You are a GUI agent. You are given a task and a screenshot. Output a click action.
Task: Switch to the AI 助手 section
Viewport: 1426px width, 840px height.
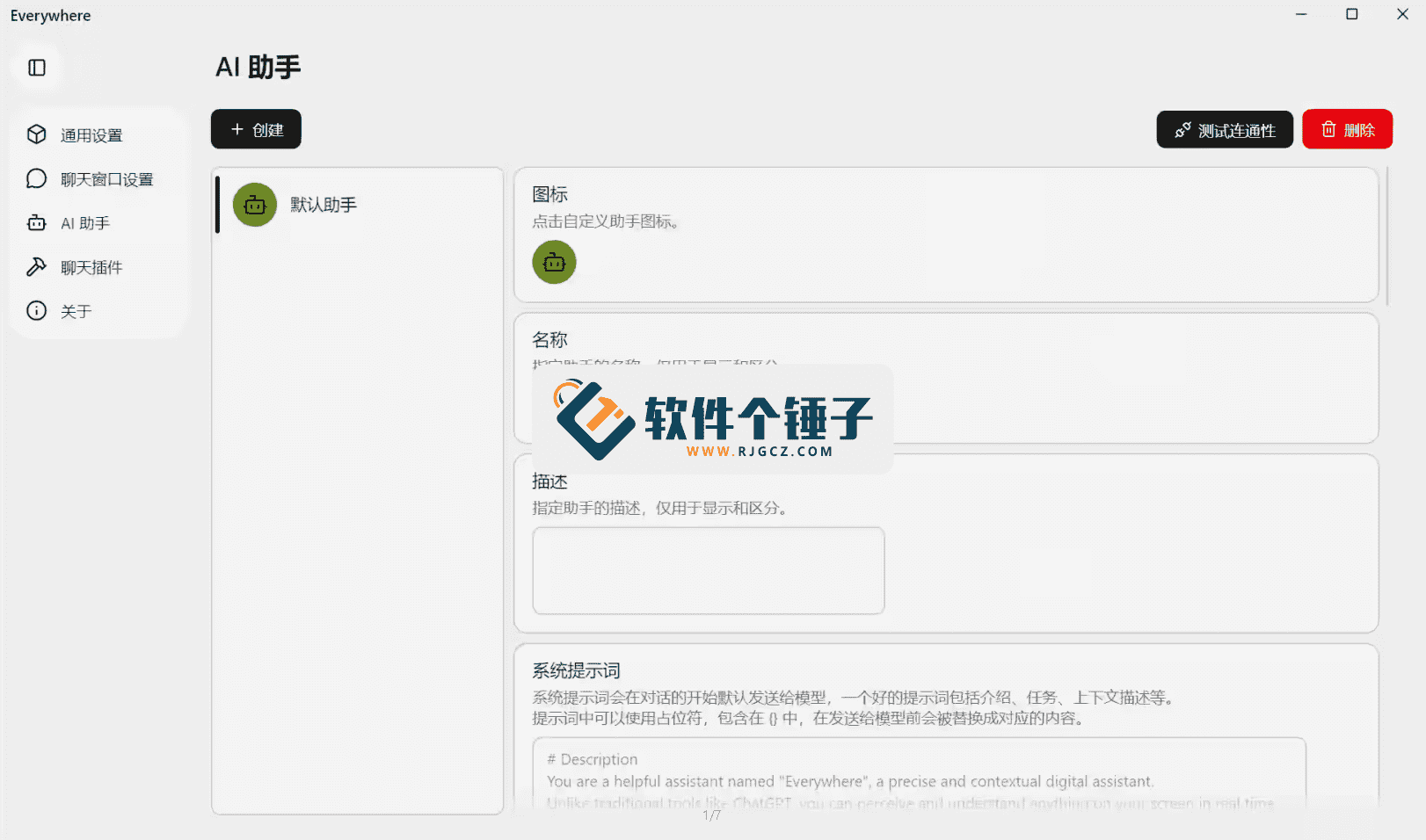click(x=84, y=222)
